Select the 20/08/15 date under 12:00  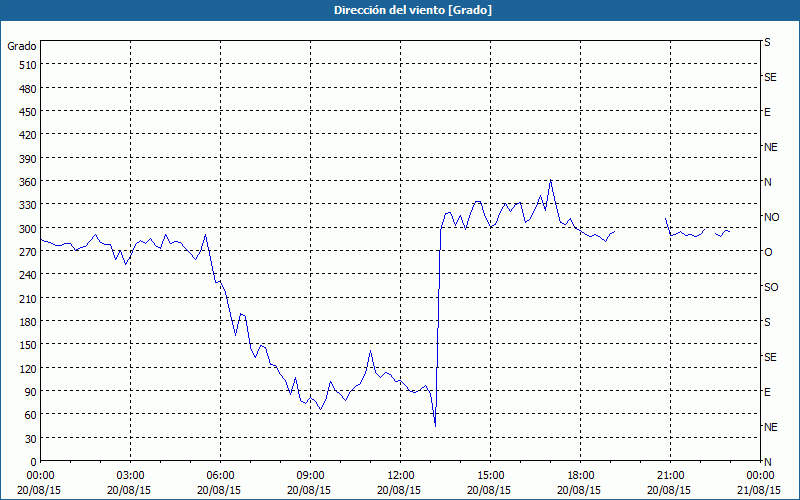400,490
